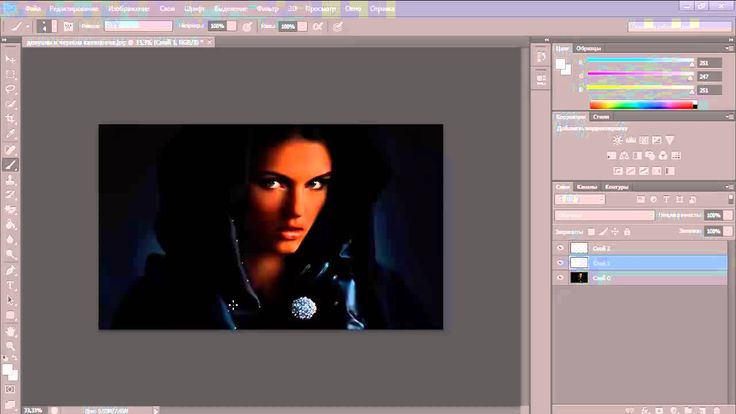Open the Layers panel menu
This screenshot has width=736, height=414.
point(729,187)
